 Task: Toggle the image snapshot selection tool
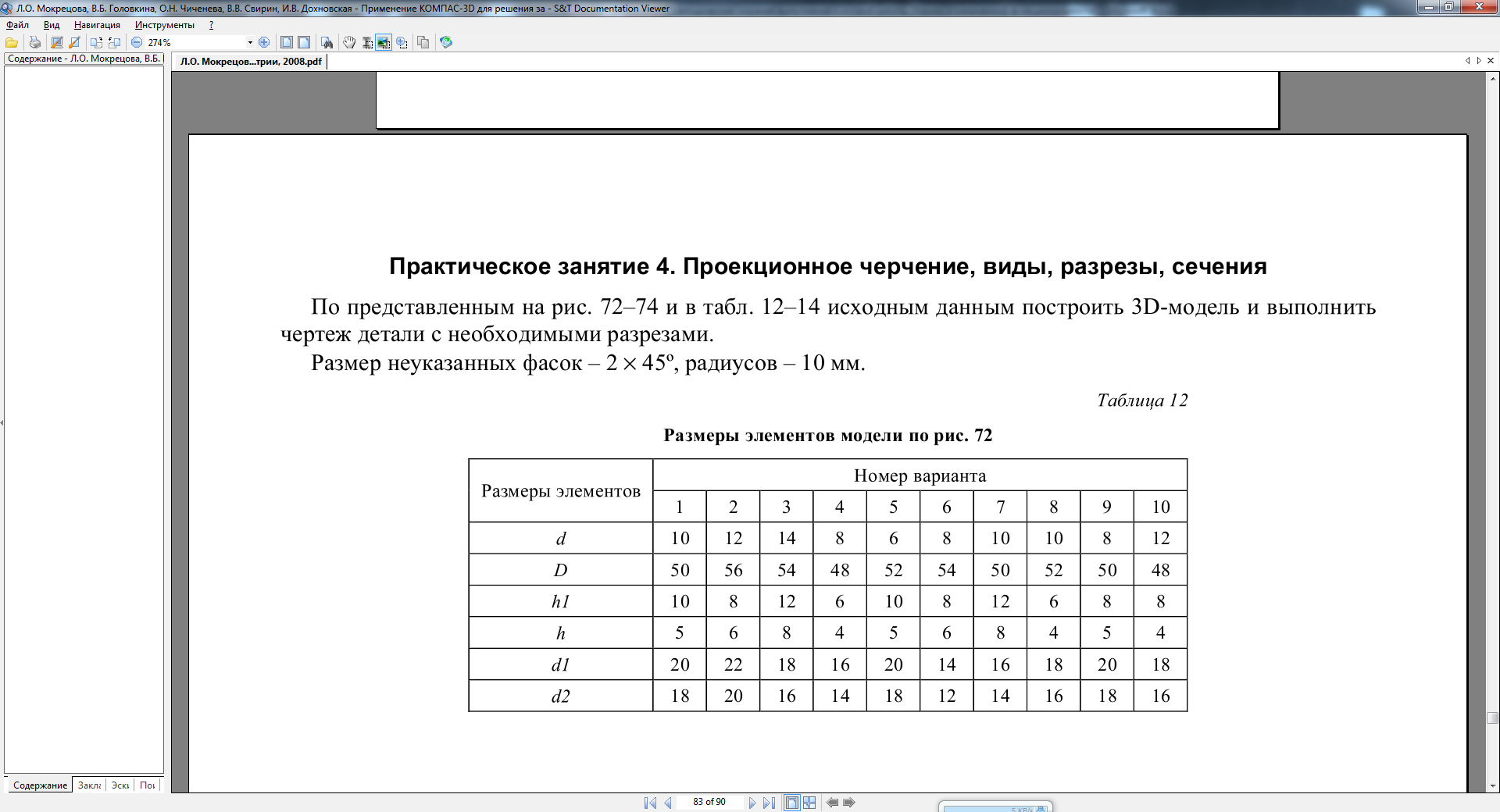(x=384, y=42)
